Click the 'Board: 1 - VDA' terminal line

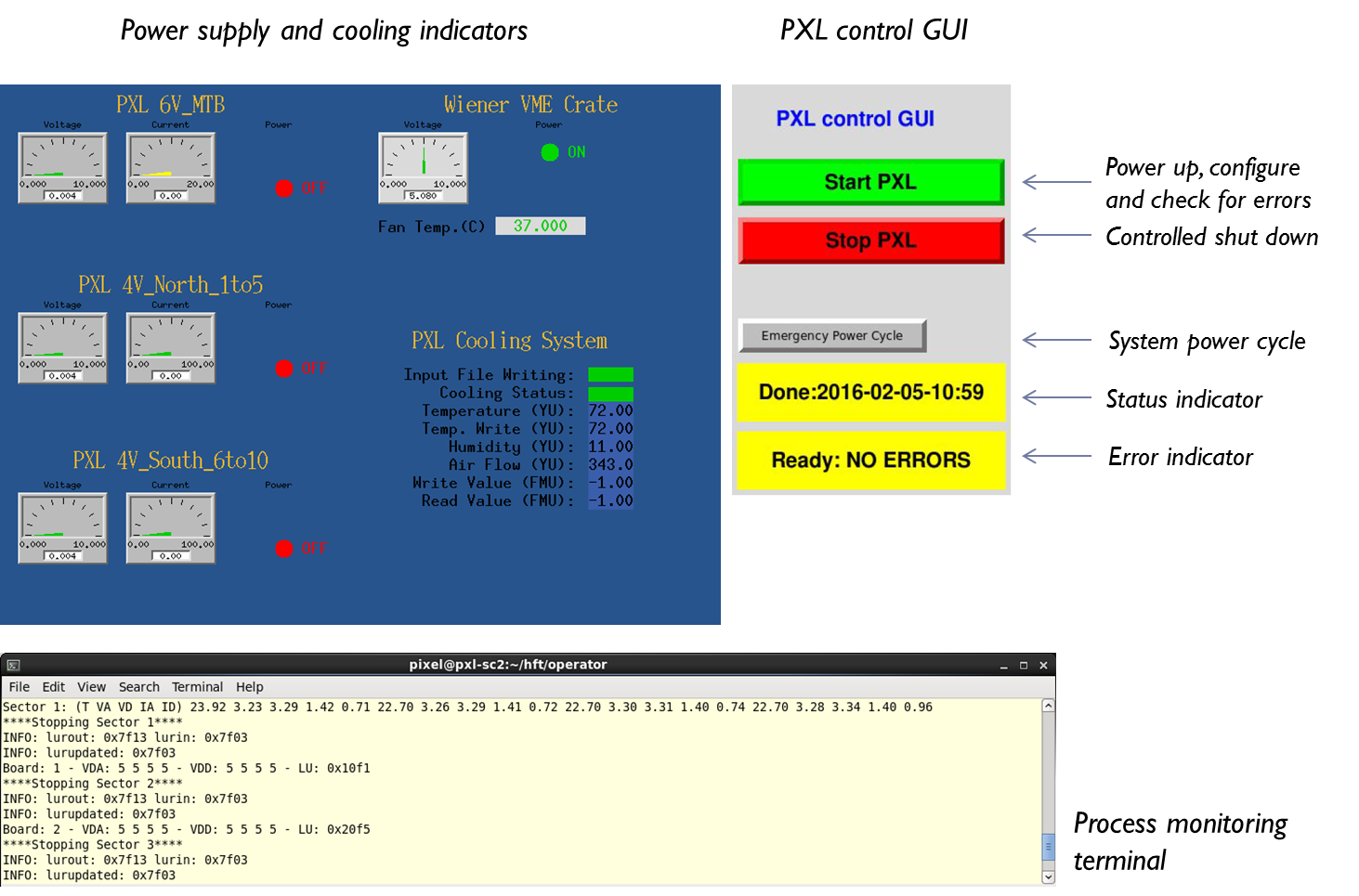187,769
